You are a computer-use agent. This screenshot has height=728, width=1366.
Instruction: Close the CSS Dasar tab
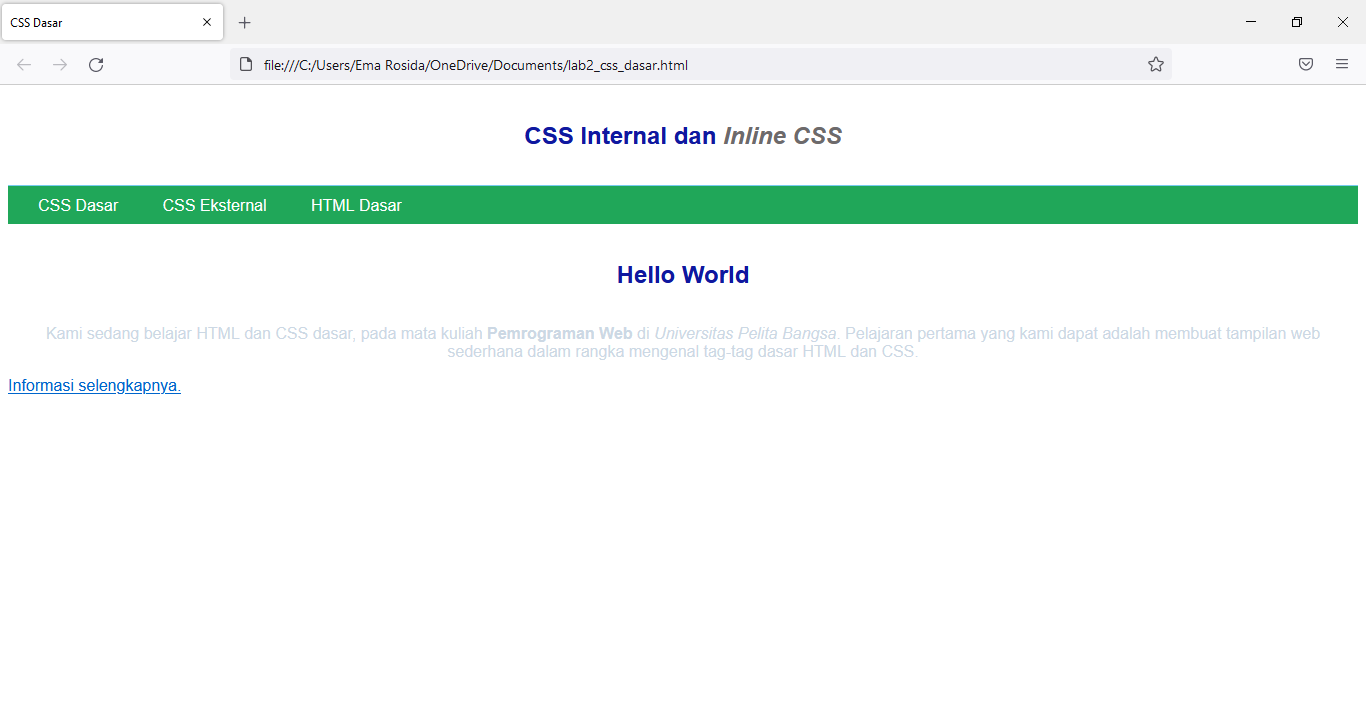coord(207,22)
